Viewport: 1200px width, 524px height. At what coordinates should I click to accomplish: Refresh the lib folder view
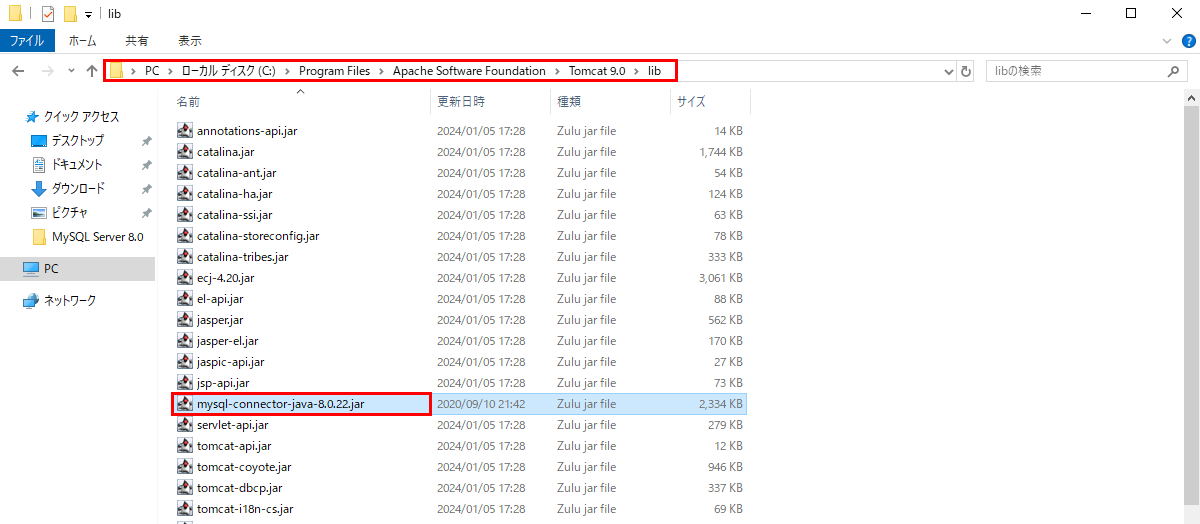(x=966, y=71)
